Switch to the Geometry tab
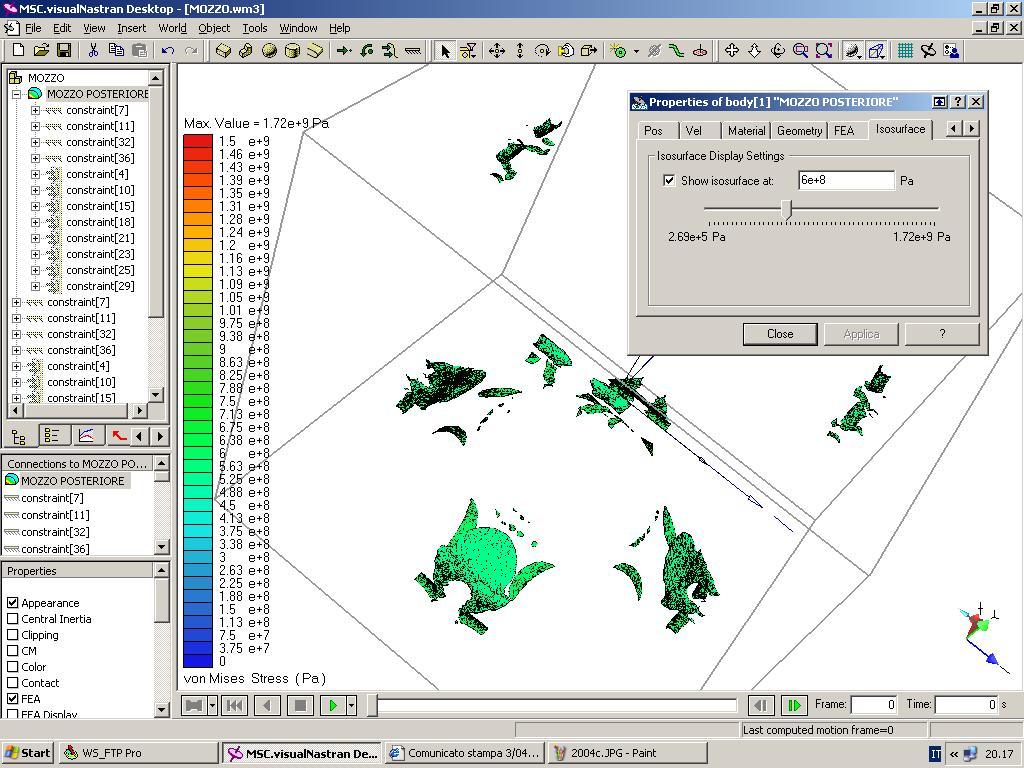 point(799,131)
